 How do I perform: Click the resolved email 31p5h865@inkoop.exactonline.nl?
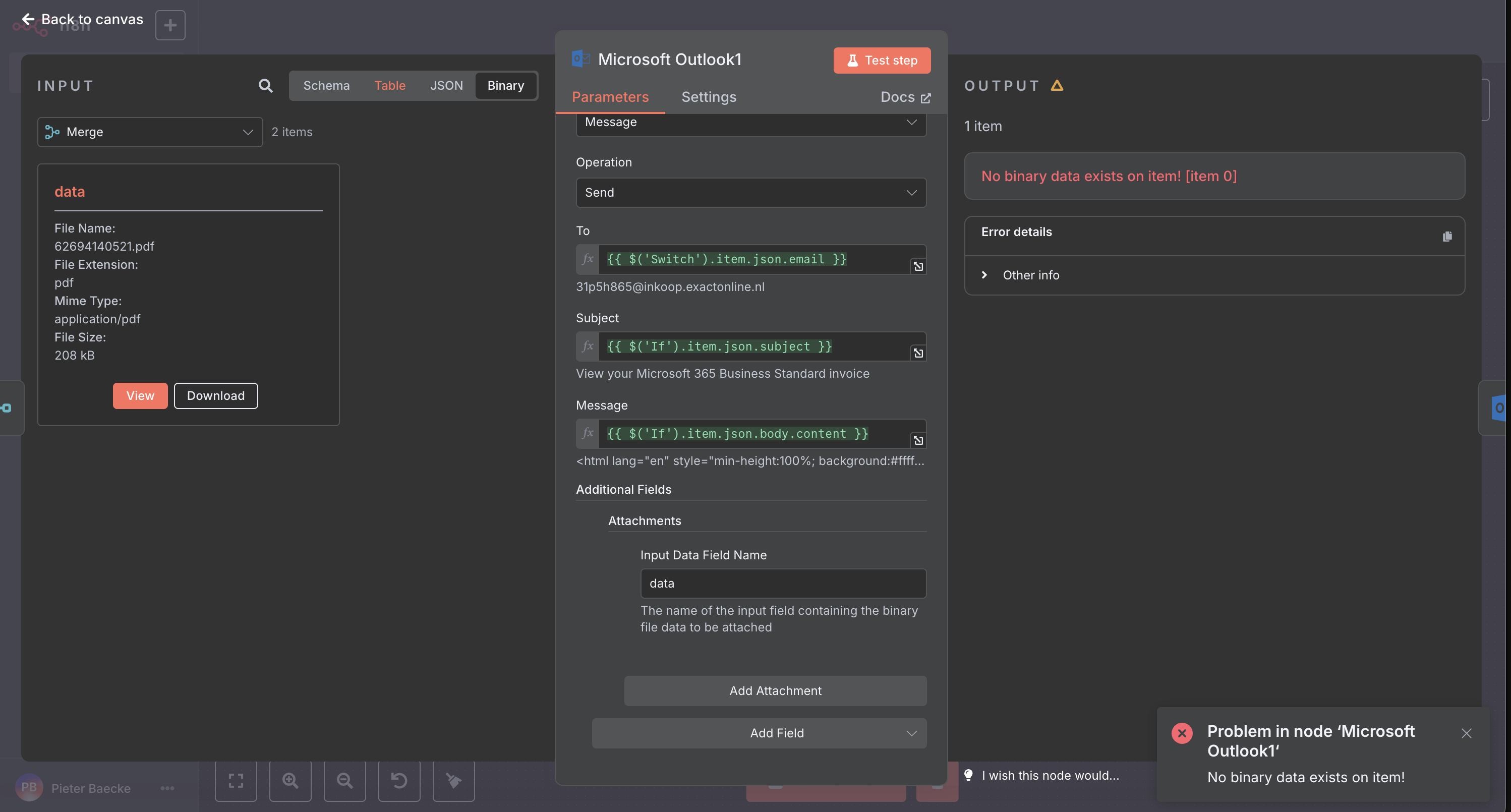tap(670, 287)
